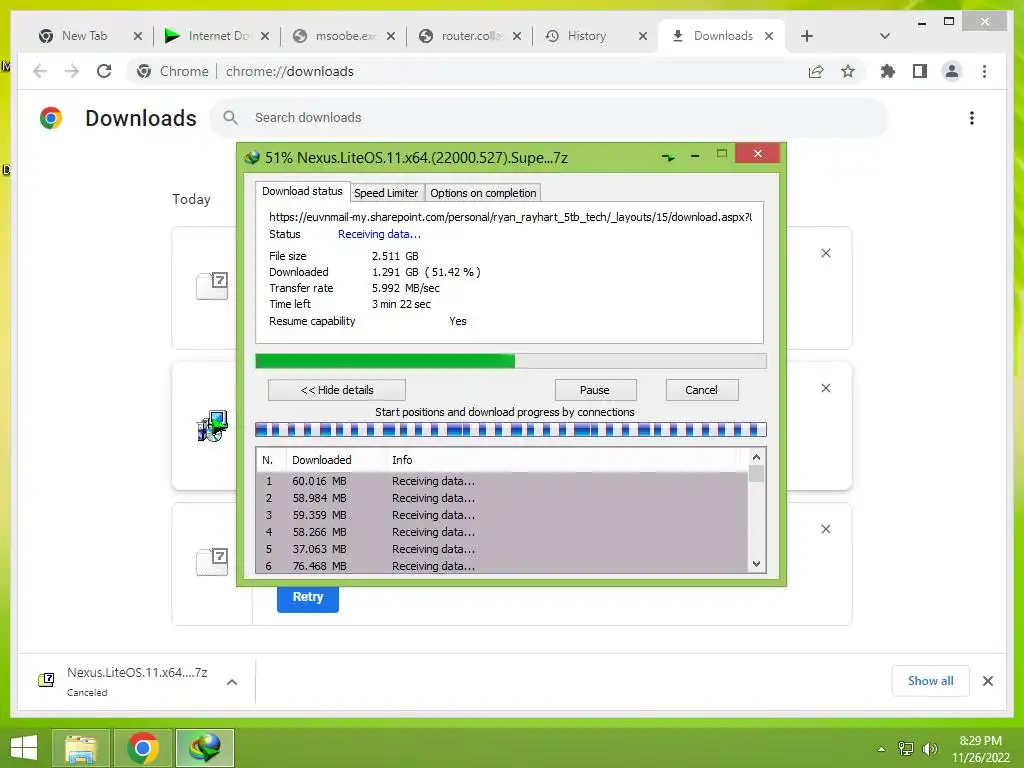Image resolution: width=1024 pixels, height=768 pixels.
Task: Remove third download entry from list
Action: pos(825,529)
